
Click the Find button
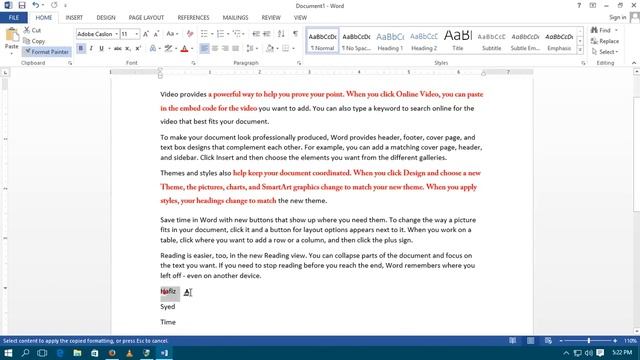(601, 30)
